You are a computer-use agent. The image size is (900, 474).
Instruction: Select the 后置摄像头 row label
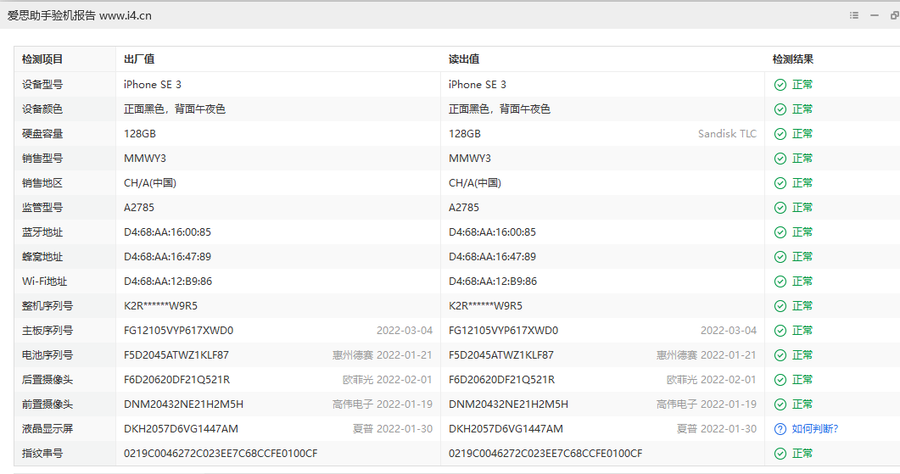point(48,380)
